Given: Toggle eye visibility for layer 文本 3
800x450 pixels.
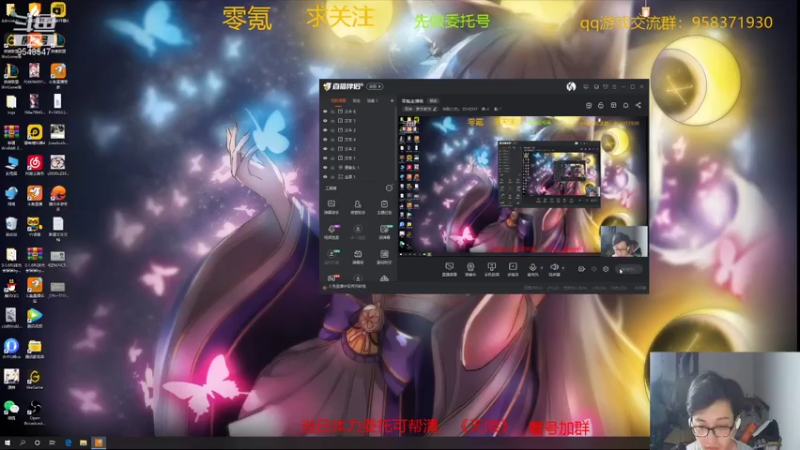Looking at the screenshot, I should pyautogui.click(x=325, y=130).
